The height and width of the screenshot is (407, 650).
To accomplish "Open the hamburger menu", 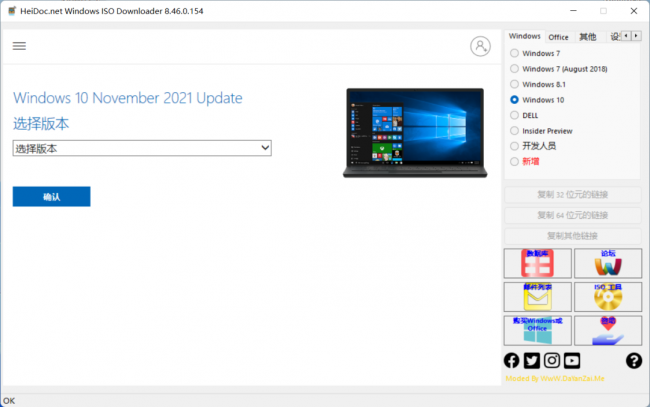I will pyautogui.click(x=19, y=46).
